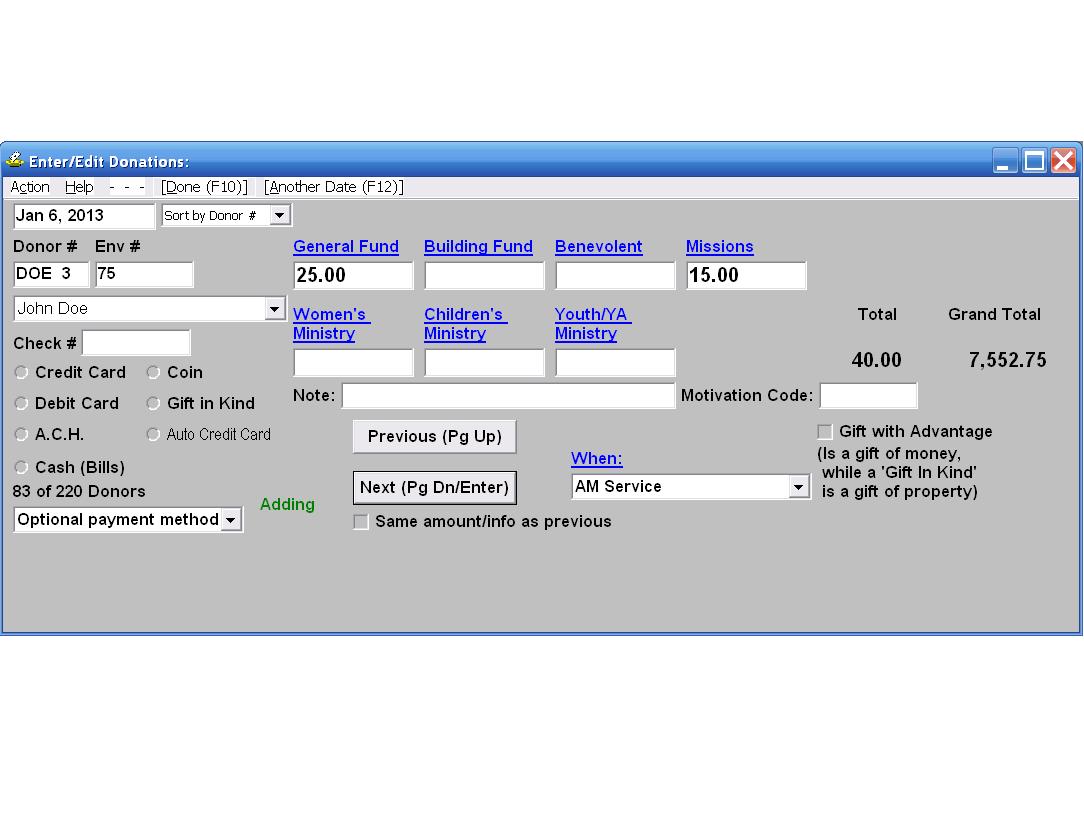Maximize the Enter/Edit Donations window

1034,161
